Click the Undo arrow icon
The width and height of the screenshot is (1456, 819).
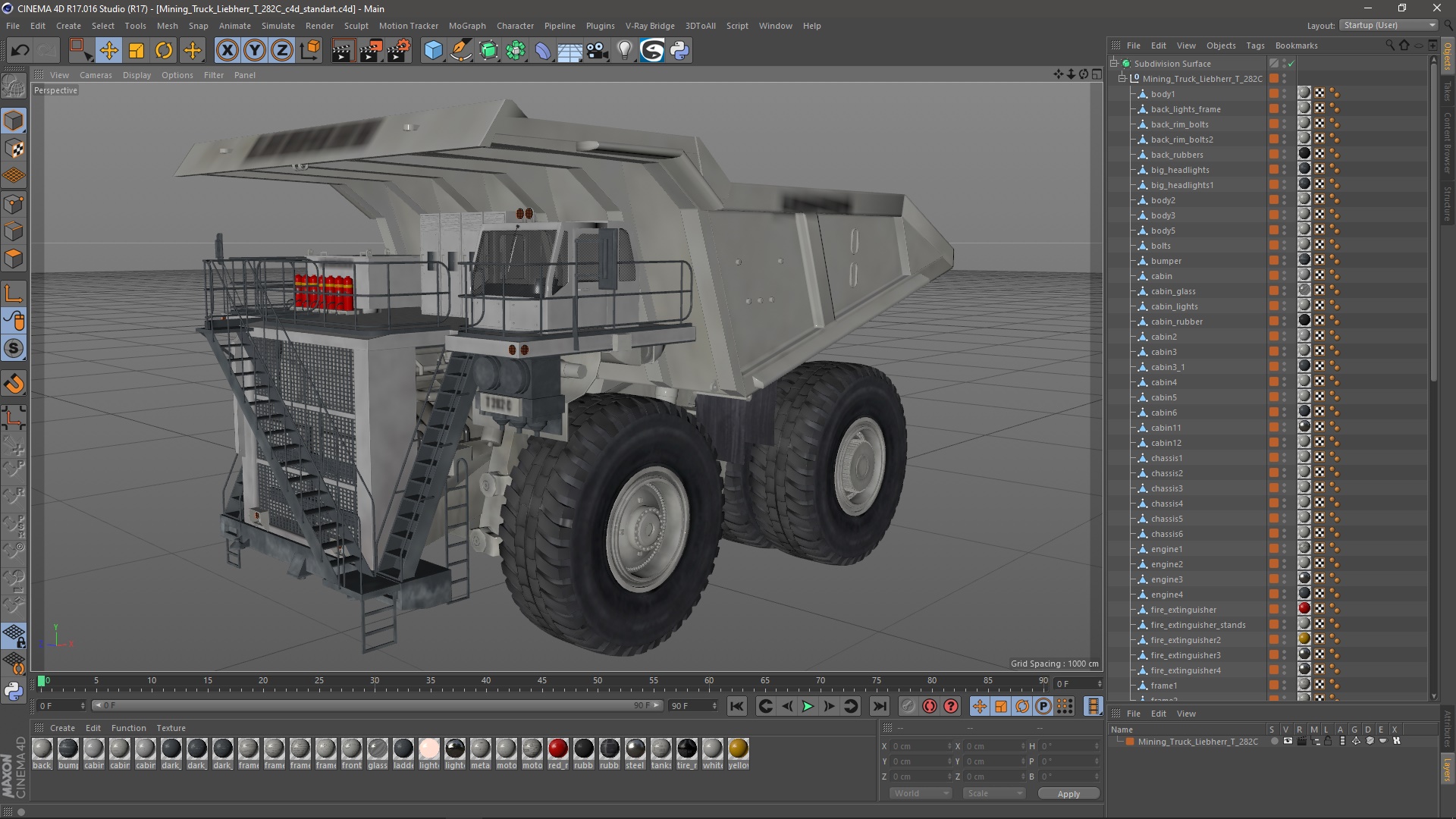click(x=20, y=51)
